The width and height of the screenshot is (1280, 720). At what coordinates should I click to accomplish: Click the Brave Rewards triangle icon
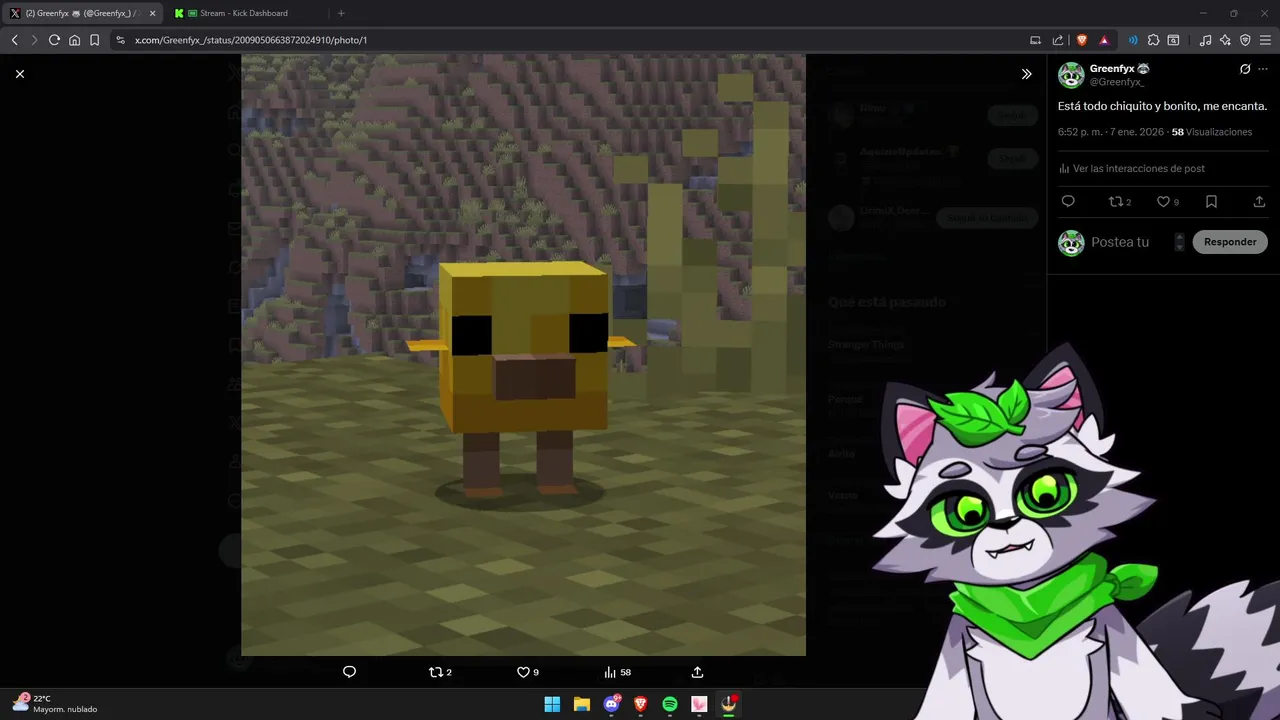[1104, 40]
